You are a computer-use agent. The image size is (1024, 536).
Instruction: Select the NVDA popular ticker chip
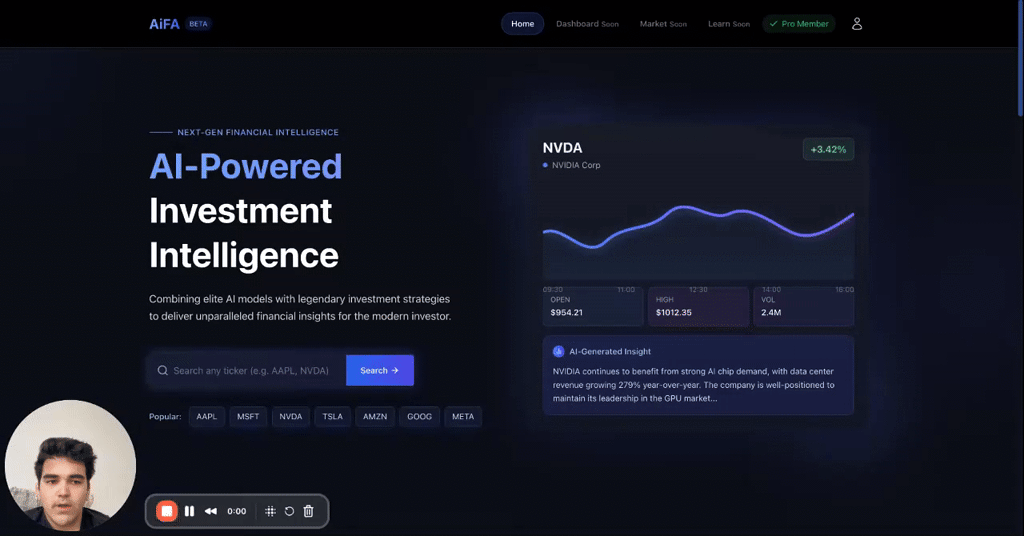[291, 417]
